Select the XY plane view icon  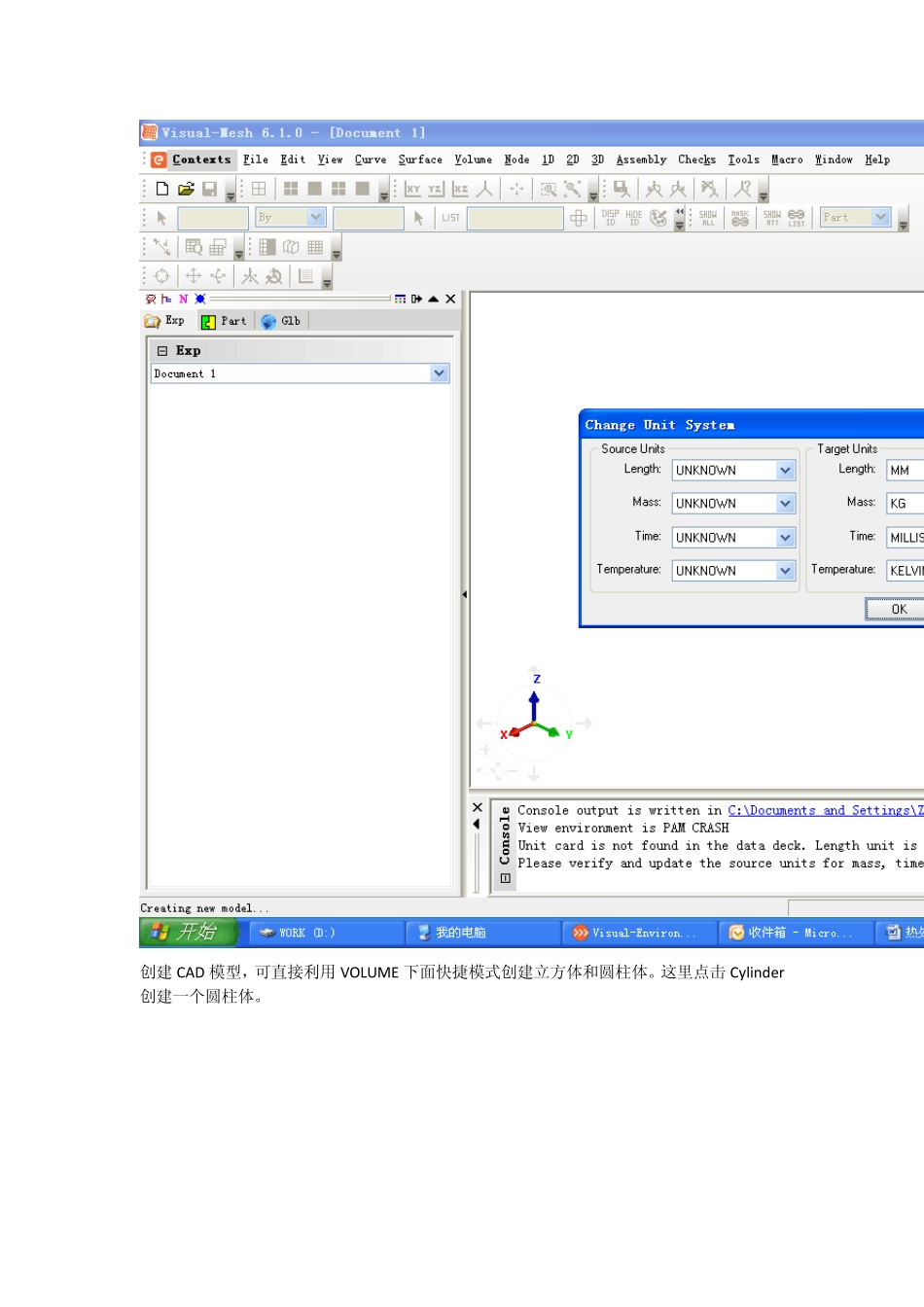point(413,189)
